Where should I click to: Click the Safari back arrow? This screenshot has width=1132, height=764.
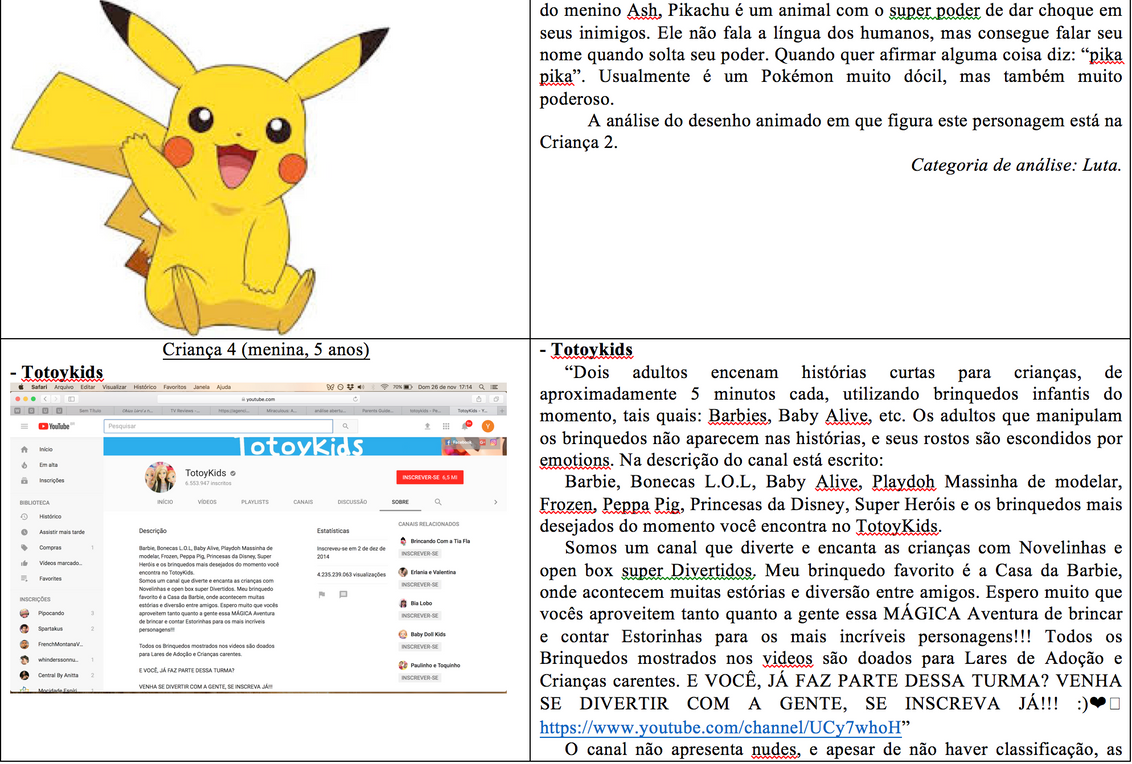(x=45, y=399)
